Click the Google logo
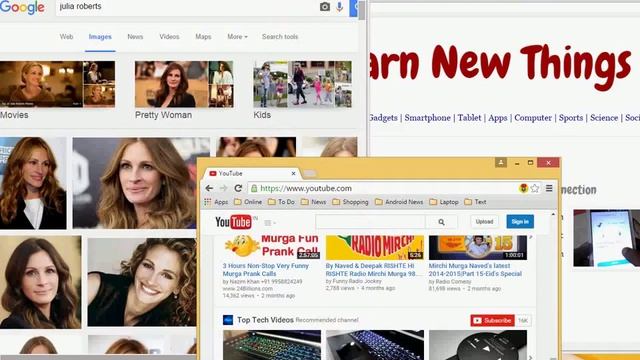640x360 pixels. point(22,7)
